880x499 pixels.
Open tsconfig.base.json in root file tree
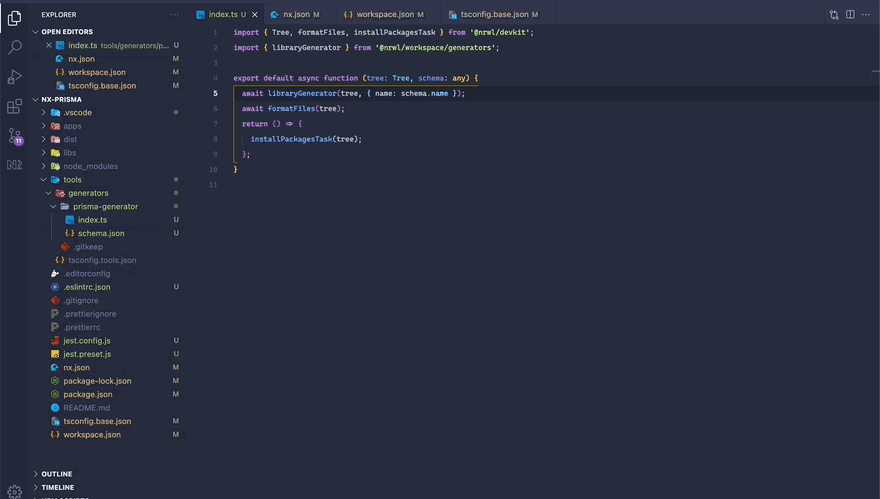97,422
